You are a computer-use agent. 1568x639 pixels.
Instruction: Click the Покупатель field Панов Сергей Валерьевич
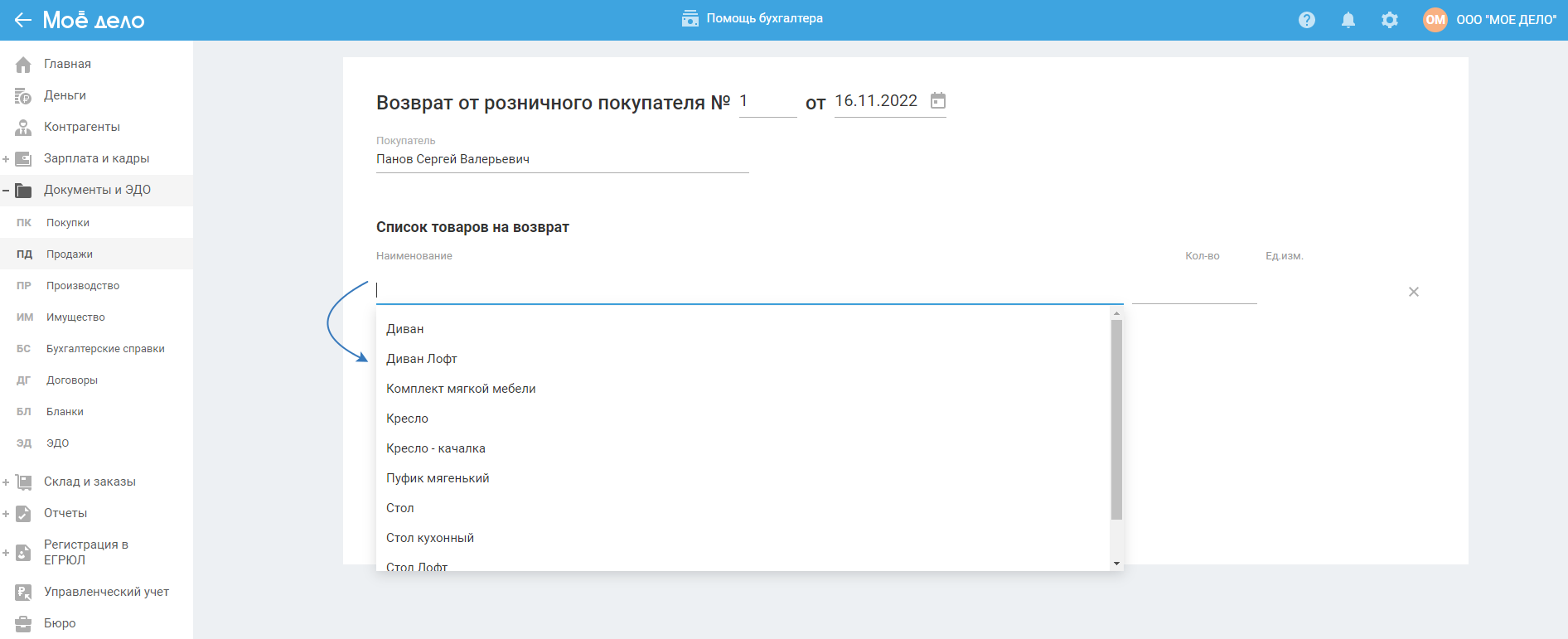[x=562, y=159]
